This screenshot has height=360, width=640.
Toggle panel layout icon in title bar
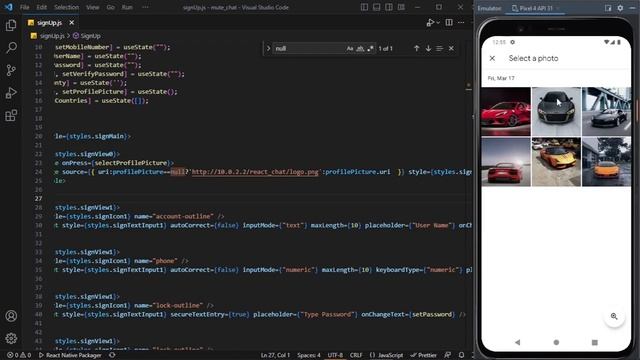[x=376, y=7]
